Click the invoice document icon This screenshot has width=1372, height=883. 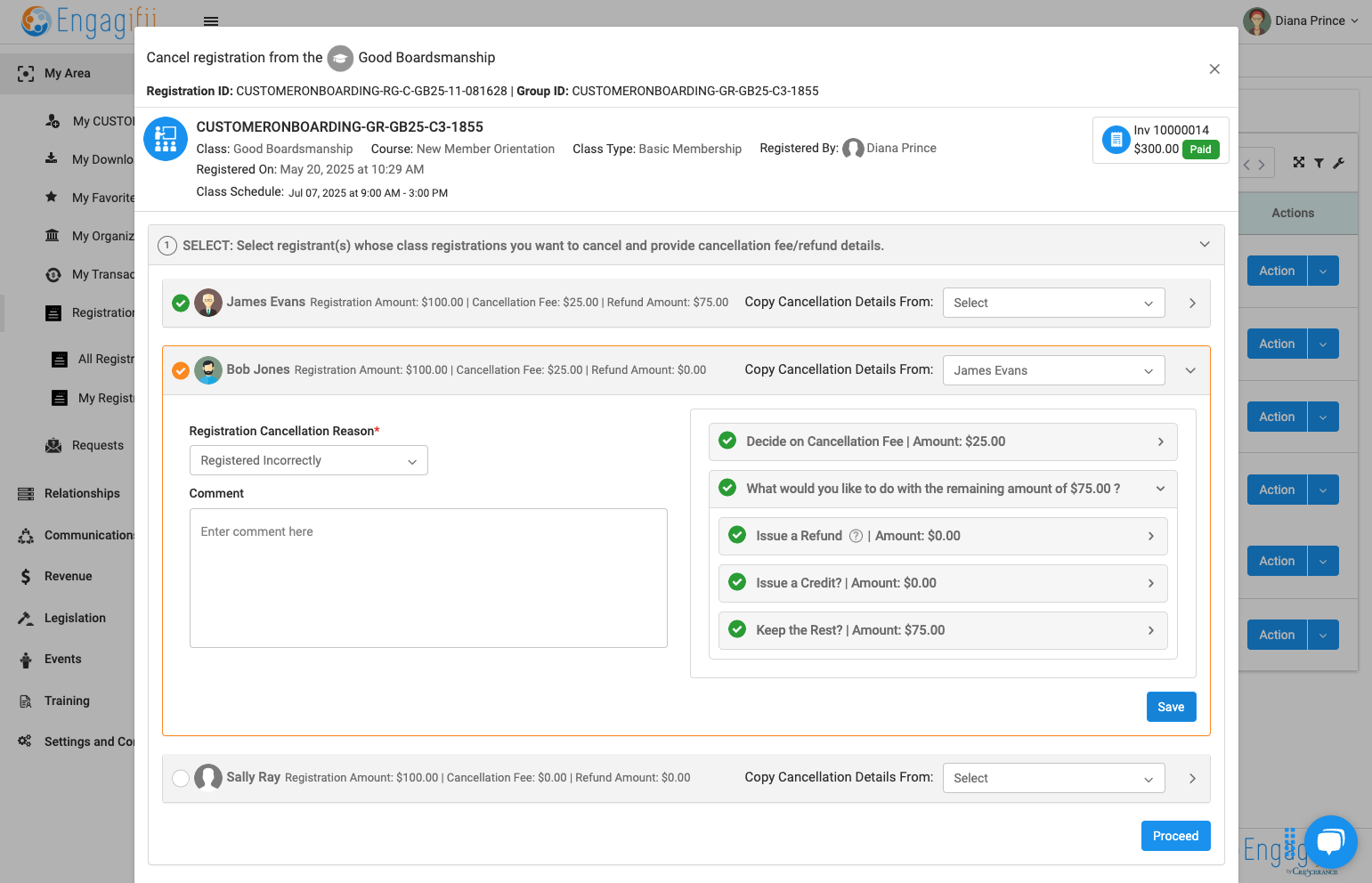pos(1116,140)
